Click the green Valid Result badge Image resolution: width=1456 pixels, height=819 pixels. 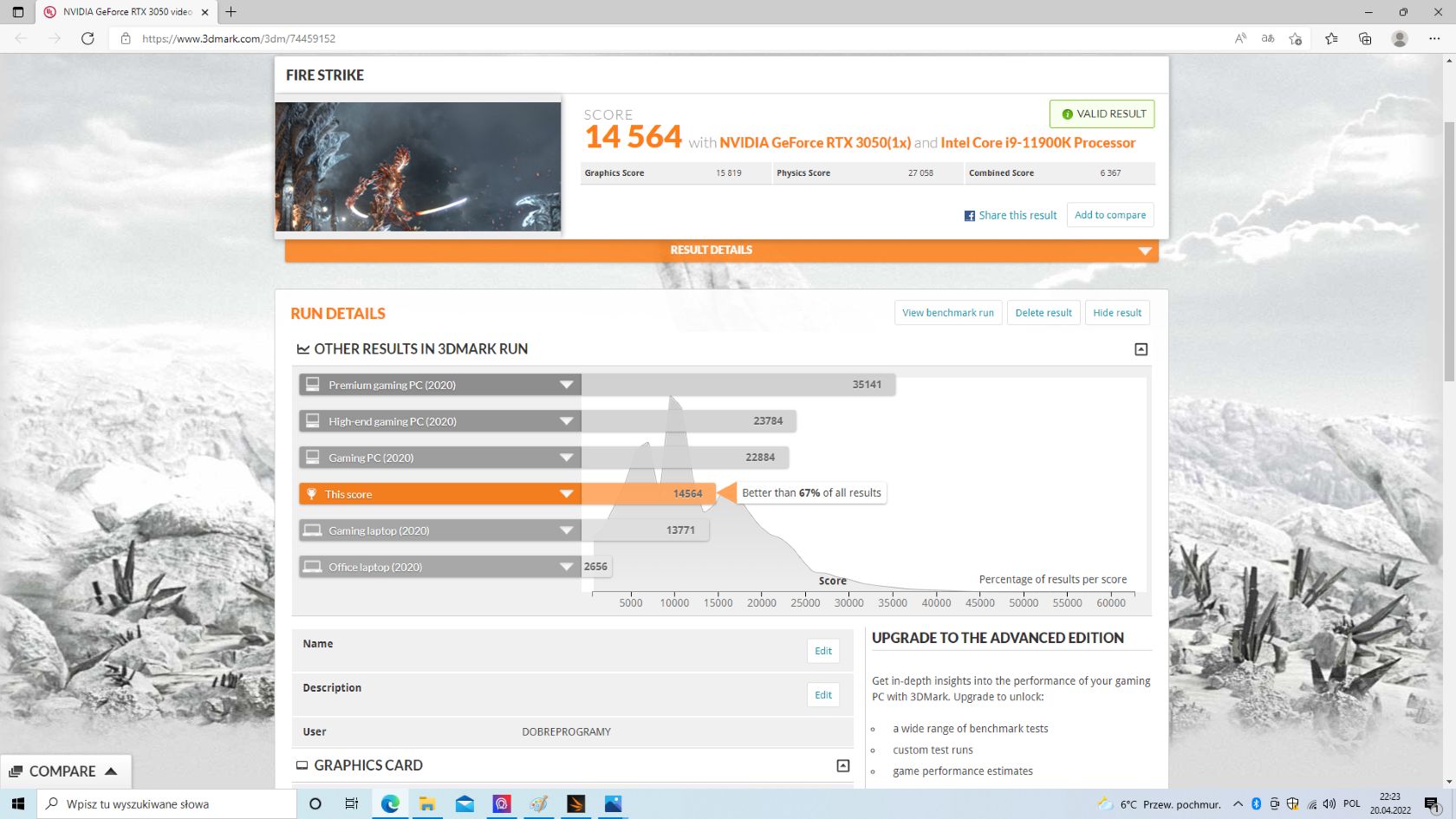(x=1102, y=114)
